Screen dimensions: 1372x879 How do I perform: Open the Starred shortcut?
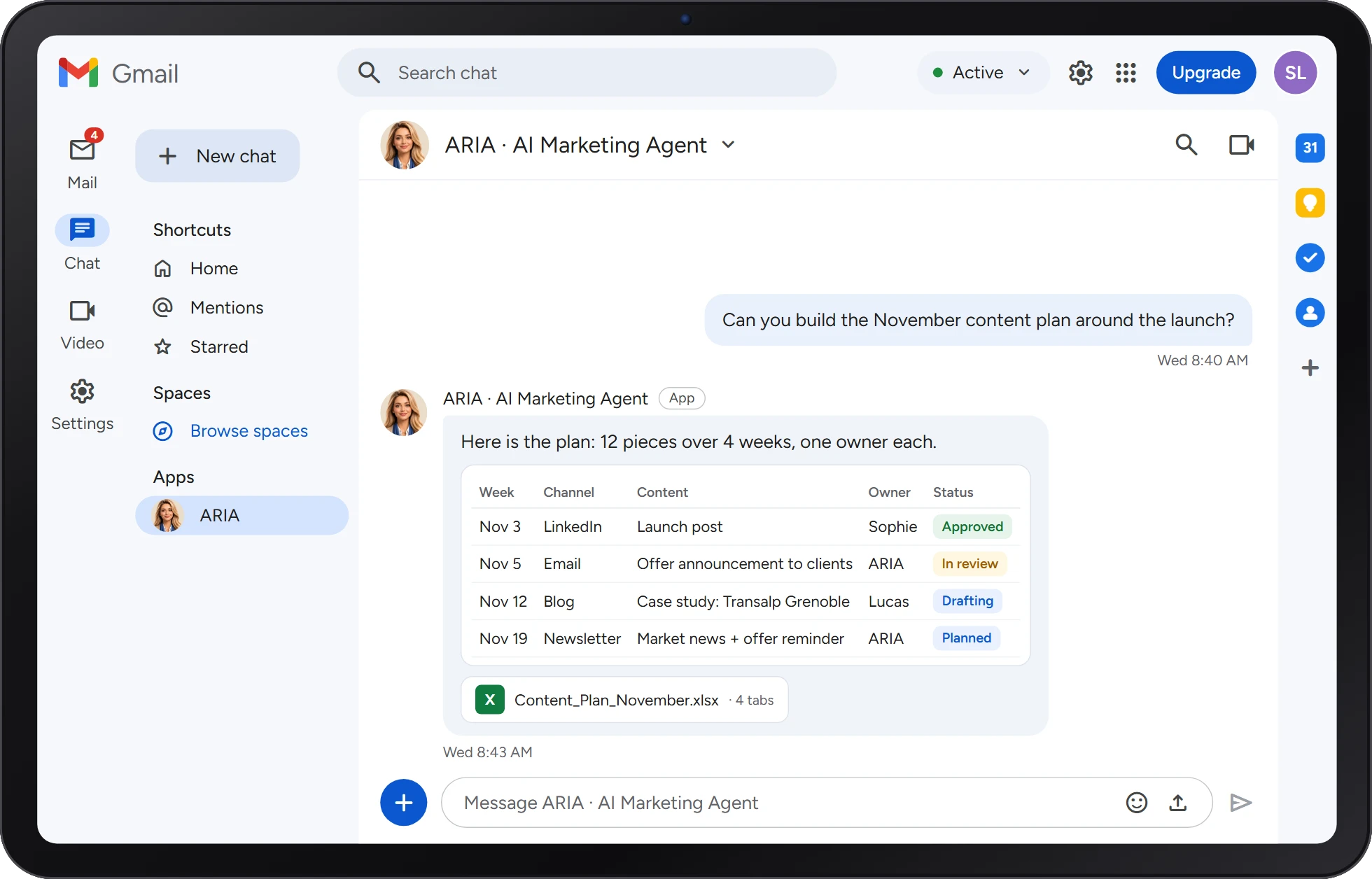tap(201, 347)
